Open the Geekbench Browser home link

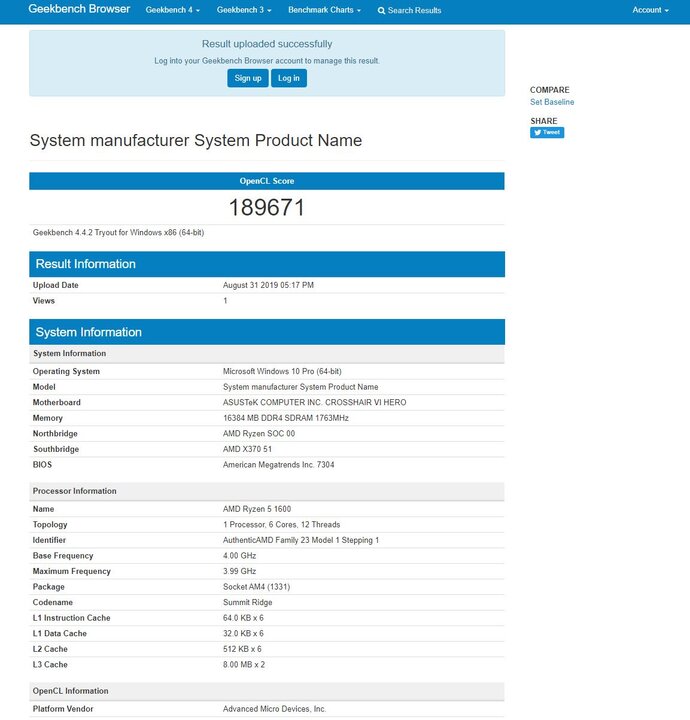click(x=79, y=9)
